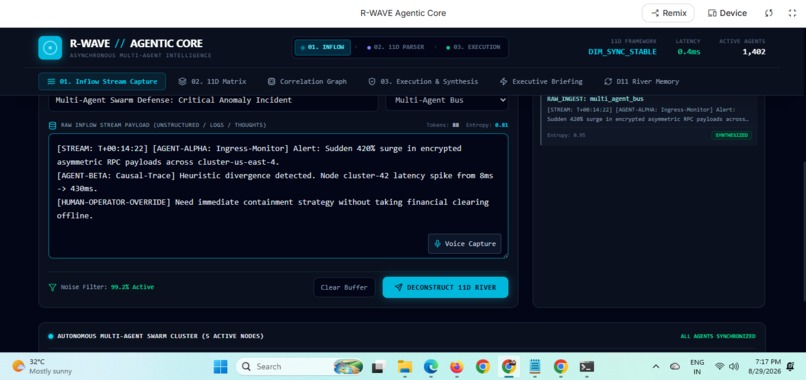Image resolution: width=806 pixels, height=380 pixels.
Task: Click the OneDrive cloud tray icon
Action: (674, 367)
